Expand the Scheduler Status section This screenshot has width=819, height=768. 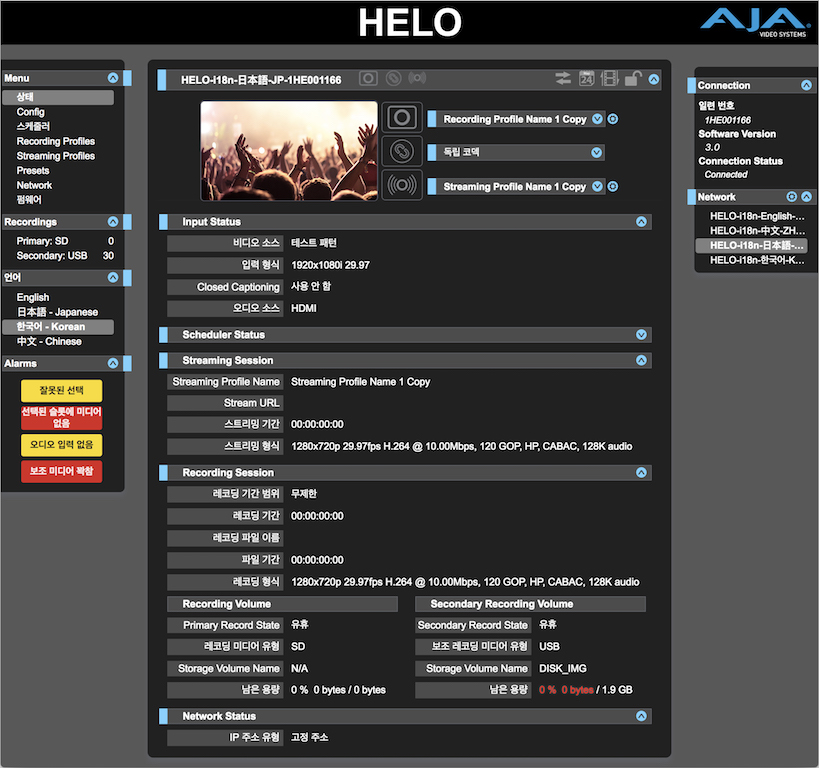pyautogui.click(x=641, y=334)
